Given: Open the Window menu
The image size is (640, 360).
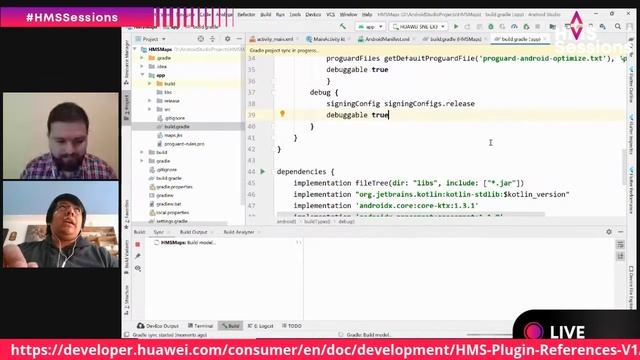Looking at the screenshot, I should click(348, 14).
